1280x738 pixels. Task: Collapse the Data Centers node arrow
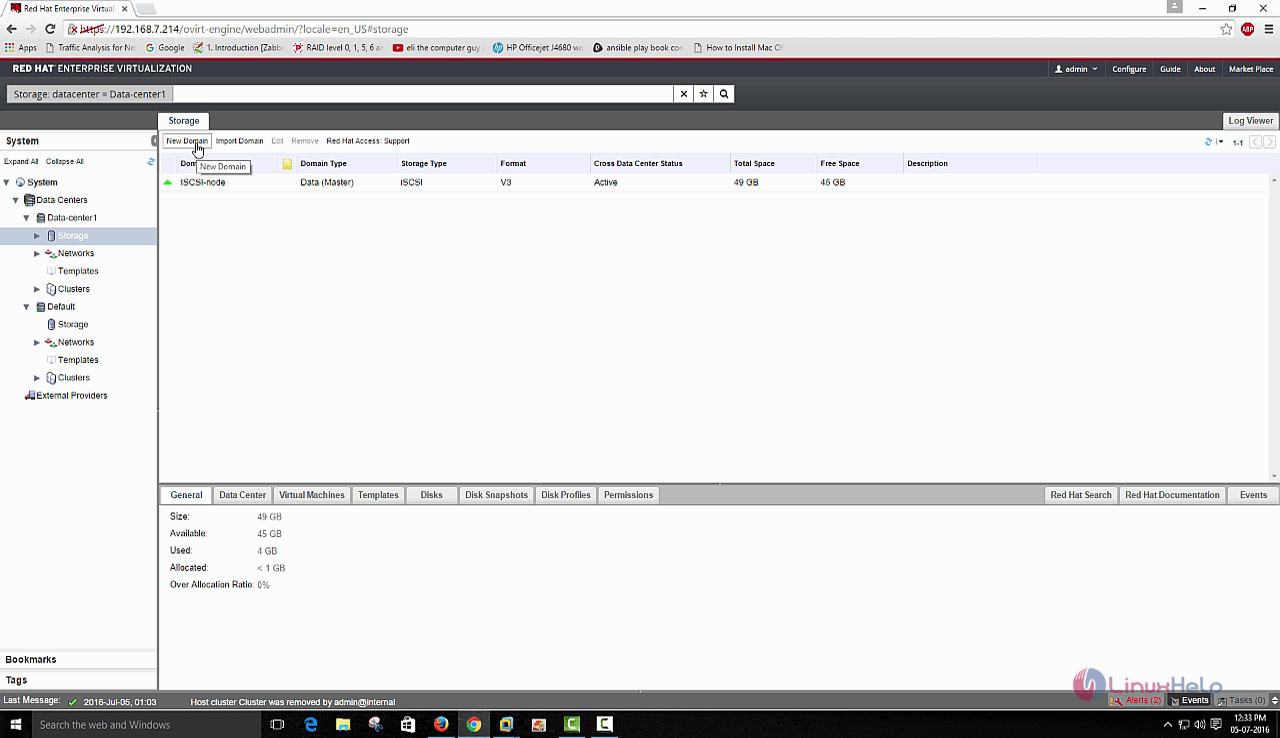click(15, 200)
